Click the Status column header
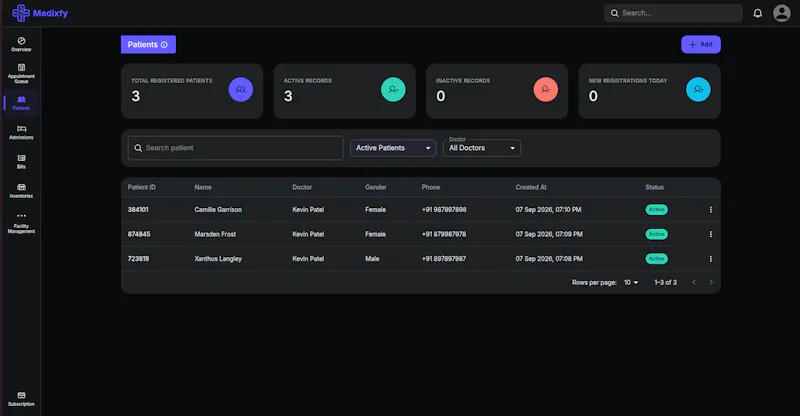The height and width of the screenshot is (416, 800). pyautogui.click(x=654, y=187)
